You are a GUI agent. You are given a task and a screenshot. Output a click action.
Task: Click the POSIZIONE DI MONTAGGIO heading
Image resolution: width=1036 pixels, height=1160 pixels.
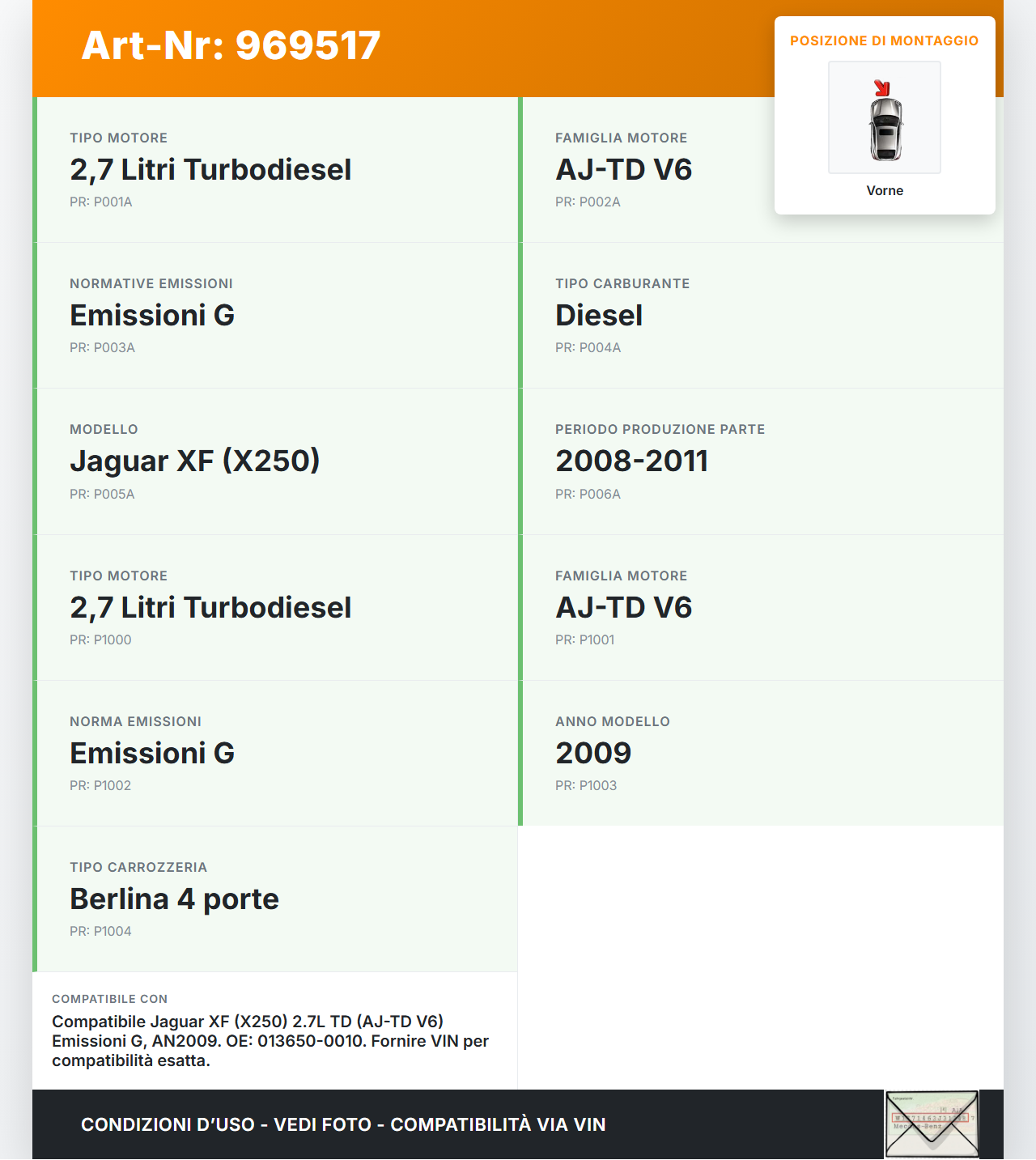coord(885,40)
